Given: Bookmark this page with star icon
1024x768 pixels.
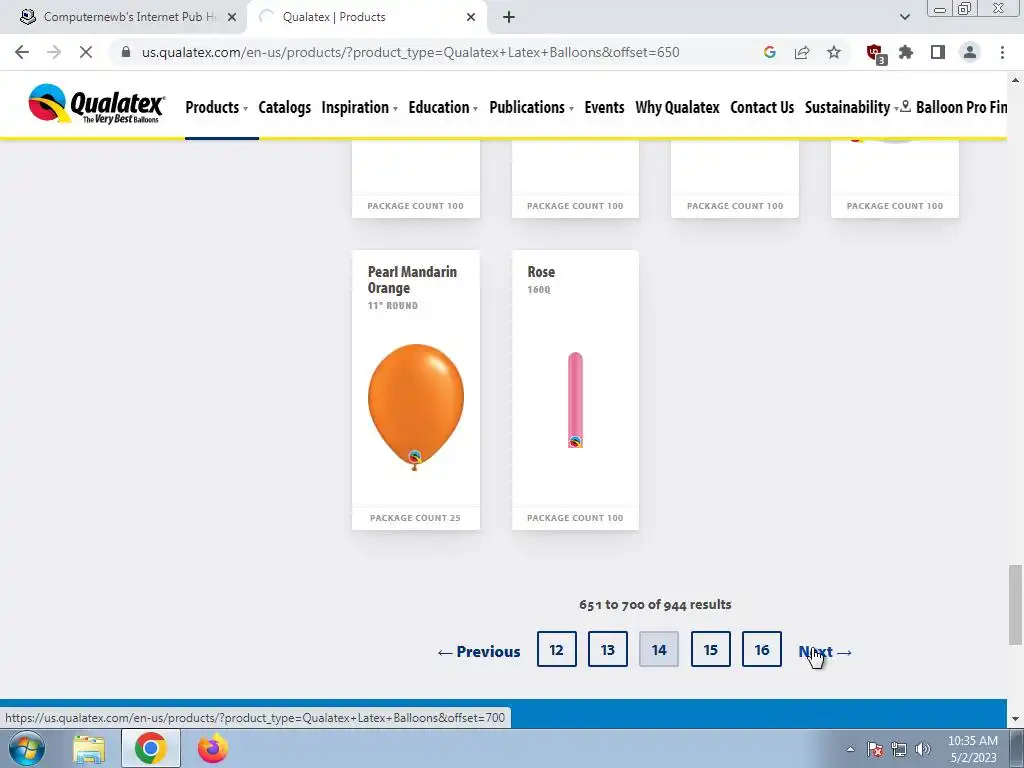Looking at the screenshot, I should coord(834,52).
